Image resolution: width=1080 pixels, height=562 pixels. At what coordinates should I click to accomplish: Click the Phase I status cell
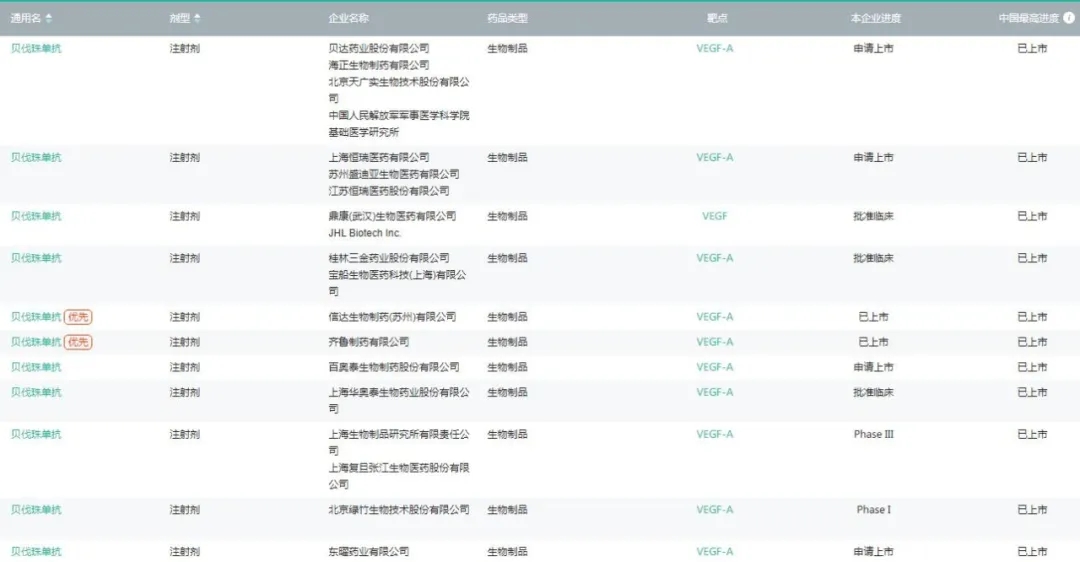[873, 510]
